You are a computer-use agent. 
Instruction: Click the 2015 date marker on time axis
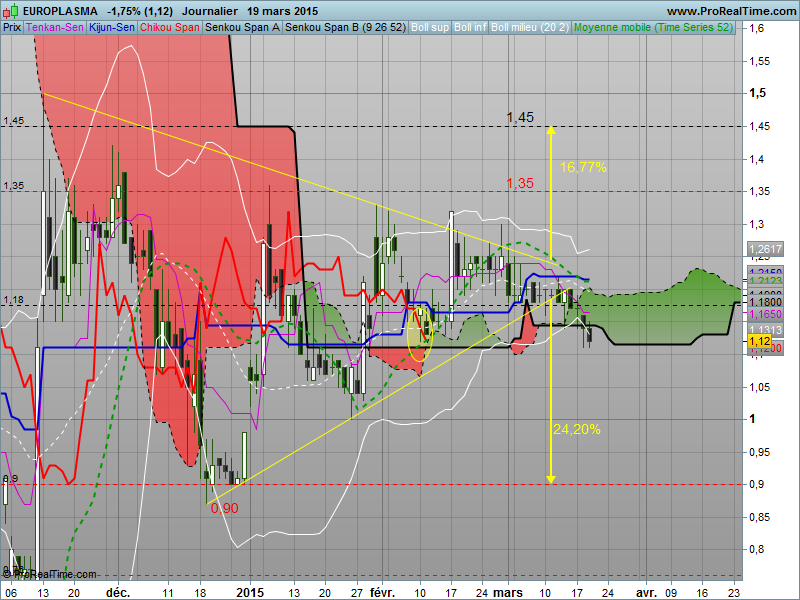(x=248, y=592)
